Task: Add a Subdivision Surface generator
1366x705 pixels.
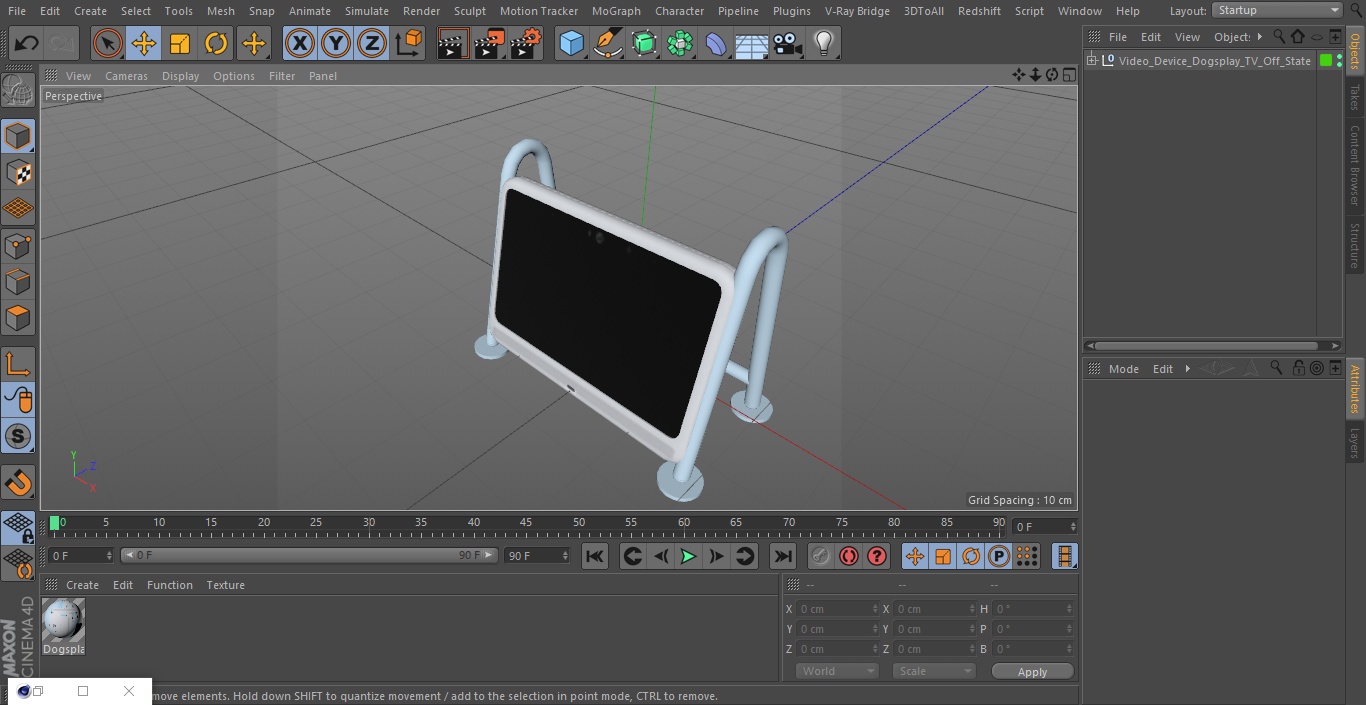Action: pyautogui.click(x=644, y=44)
